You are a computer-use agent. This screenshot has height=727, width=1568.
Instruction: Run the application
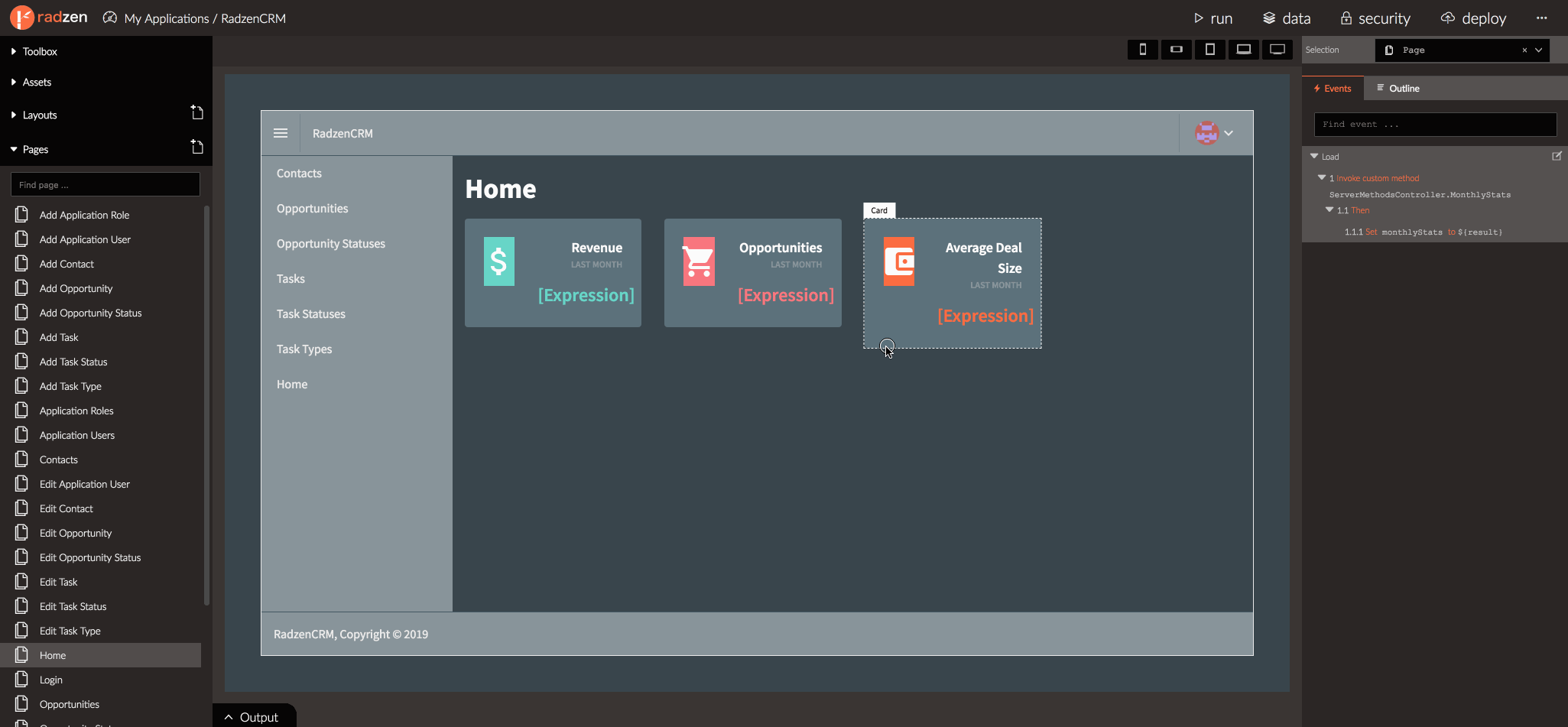tap(1213, 18)
